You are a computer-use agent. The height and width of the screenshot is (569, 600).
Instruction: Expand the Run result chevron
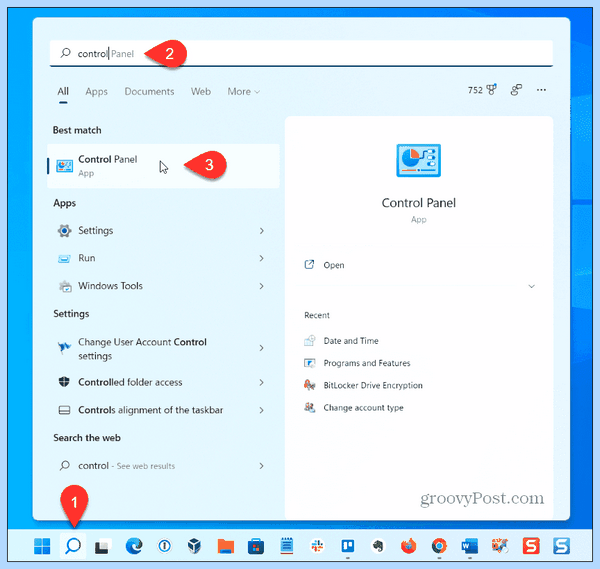[x=262, y=258]
